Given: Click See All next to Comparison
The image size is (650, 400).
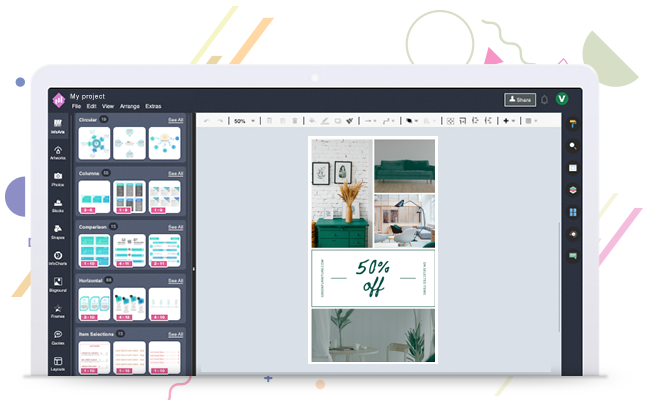Looking at the screenshot, I should tap(175, 227).
